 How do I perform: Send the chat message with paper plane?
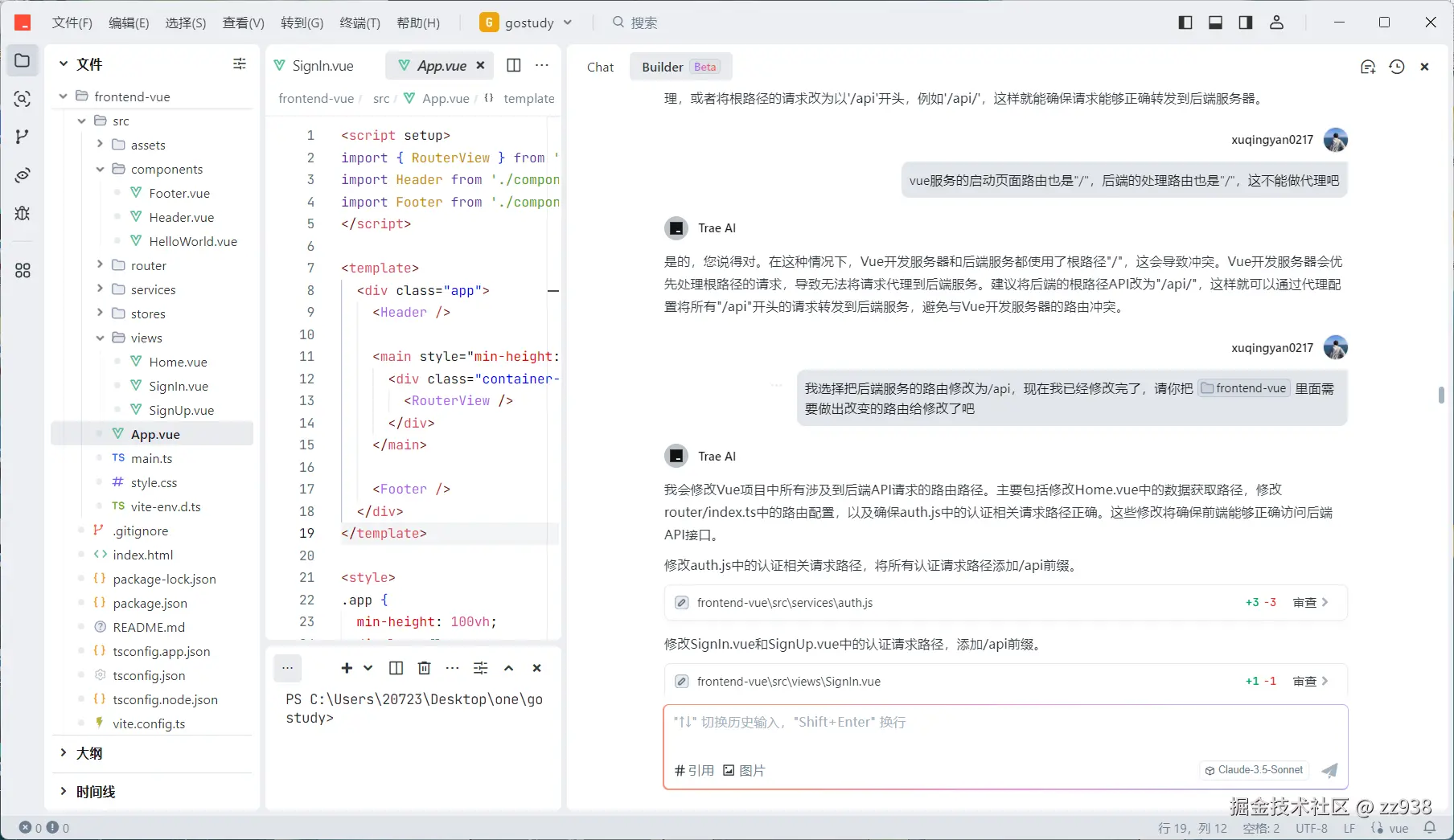(x=1330, y=770)
